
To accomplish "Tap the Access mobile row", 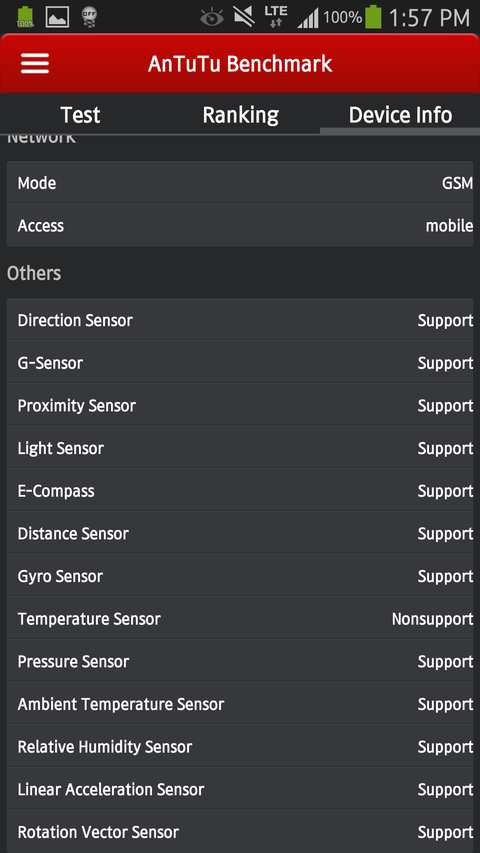I will (x=240, y=225).
